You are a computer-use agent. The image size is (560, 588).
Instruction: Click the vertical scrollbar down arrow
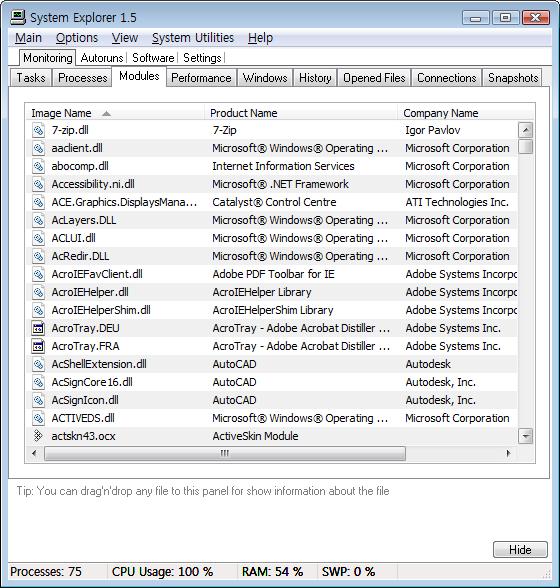[525, 436]
